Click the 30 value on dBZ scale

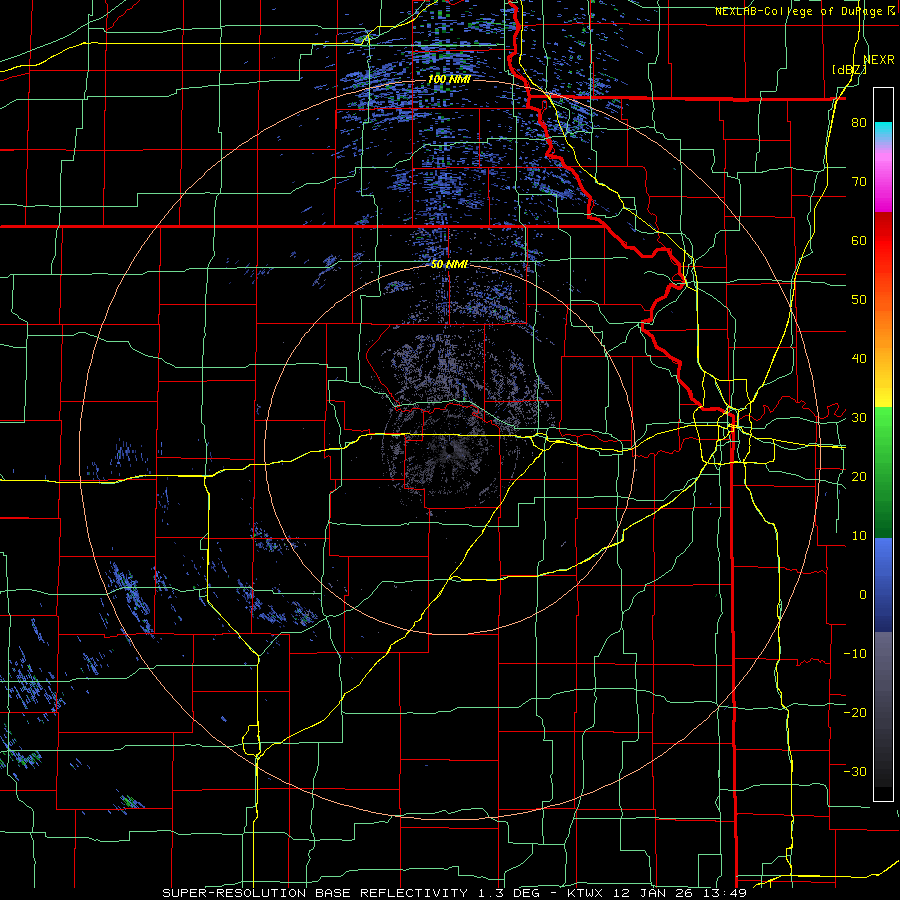[859, 418]
